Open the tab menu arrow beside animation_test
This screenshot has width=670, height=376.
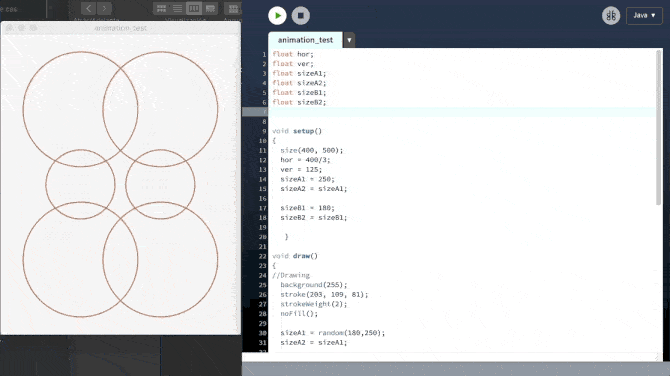pos(349,40)
